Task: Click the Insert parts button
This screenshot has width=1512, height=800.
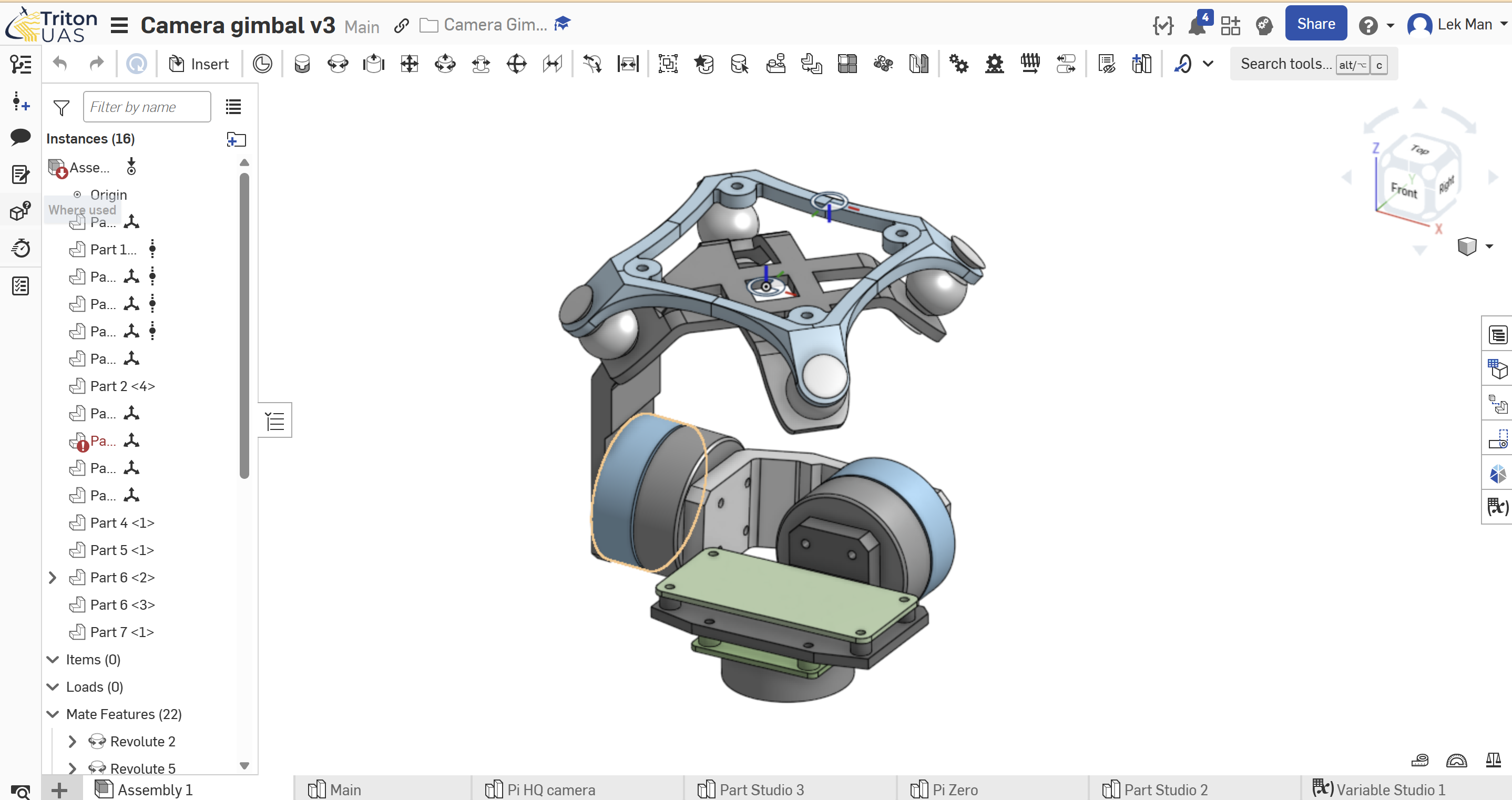Action: pos(198,64)
